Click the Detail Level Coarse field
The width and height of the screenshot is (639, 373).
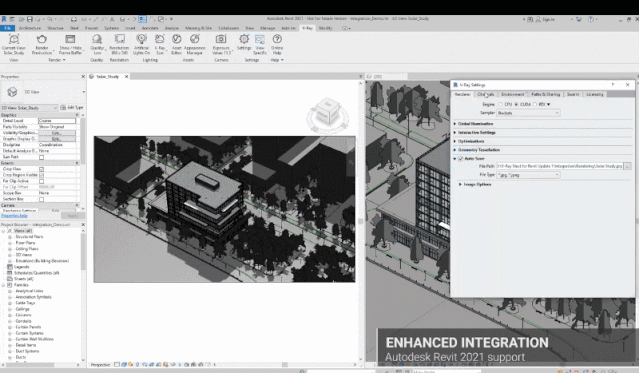click(x=57, y=121)
